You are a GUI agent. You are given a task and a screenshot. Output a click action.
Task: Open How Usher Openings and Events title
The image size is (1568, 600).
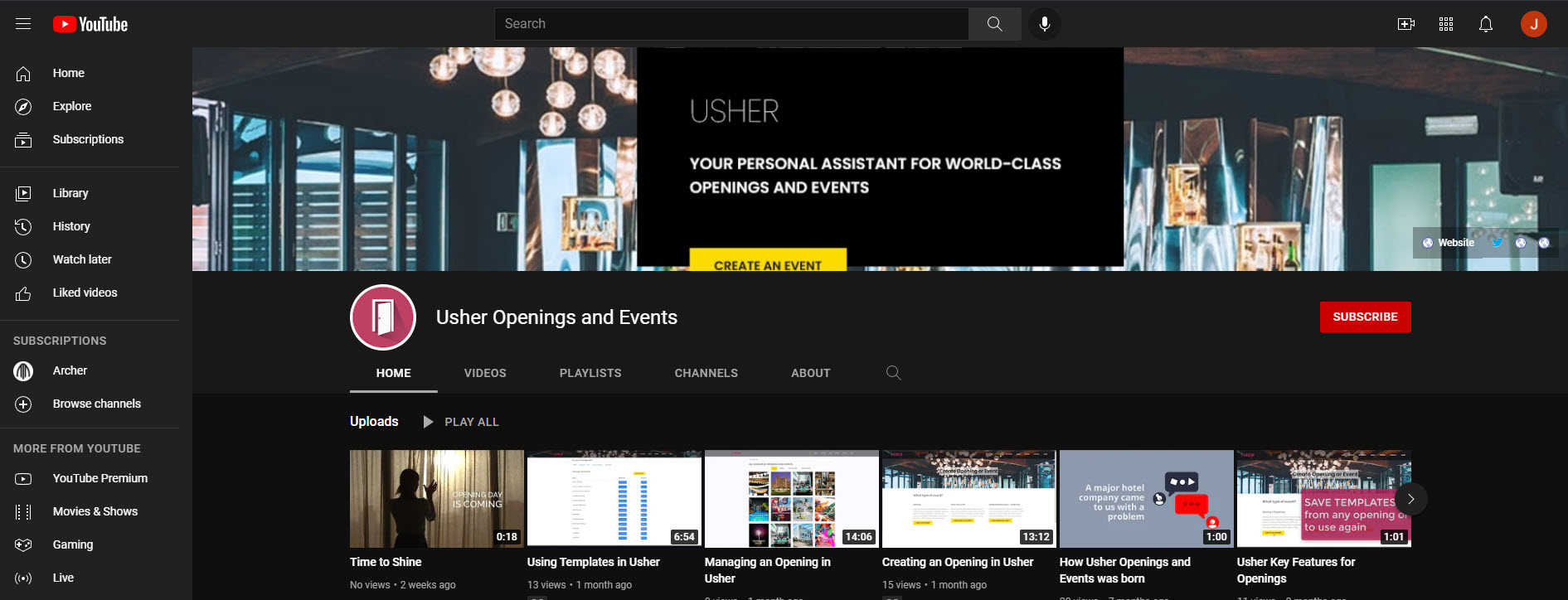tap(1125, 570)
